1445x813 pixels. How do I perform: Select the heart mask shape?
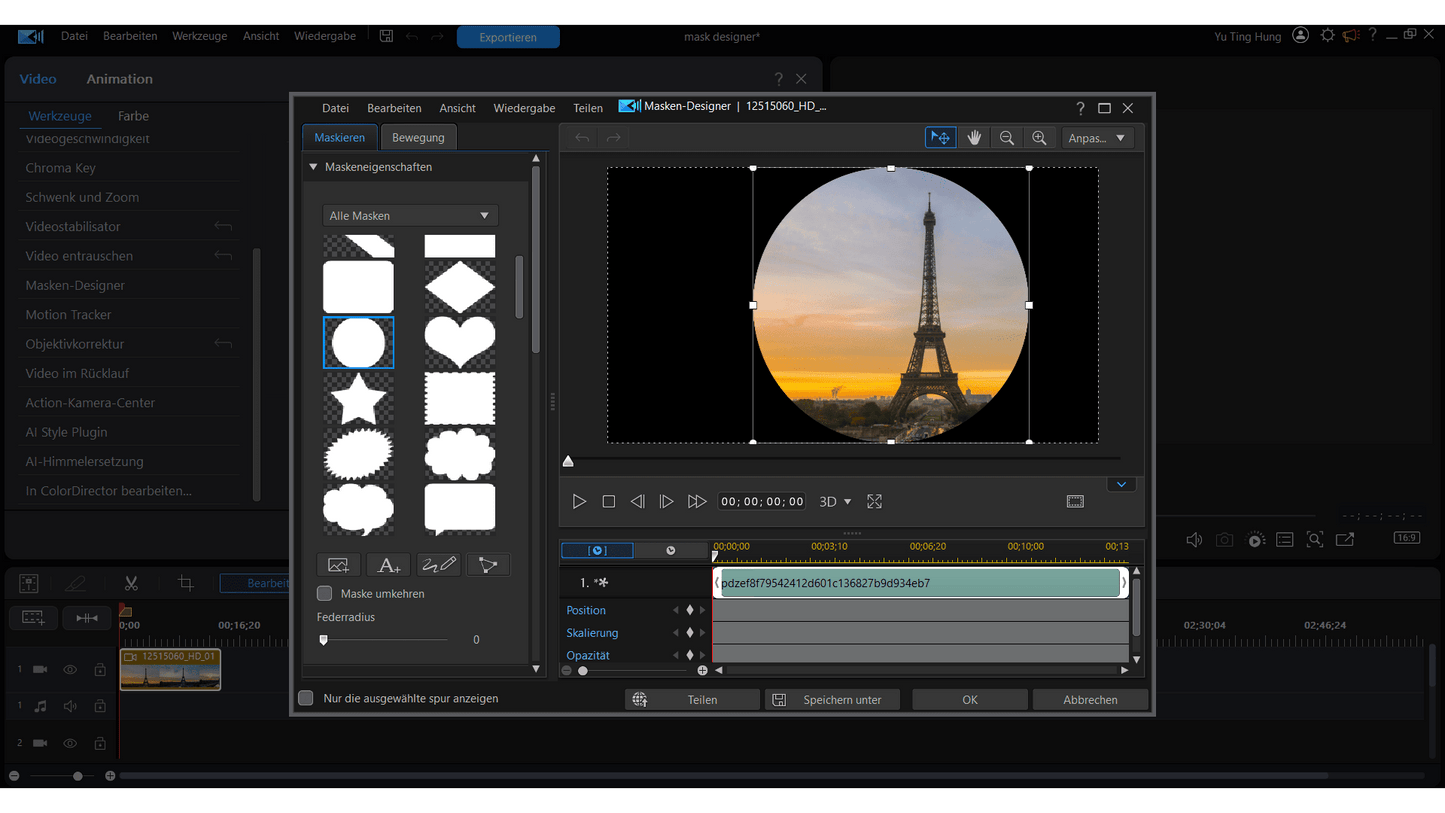click(460, 342)
